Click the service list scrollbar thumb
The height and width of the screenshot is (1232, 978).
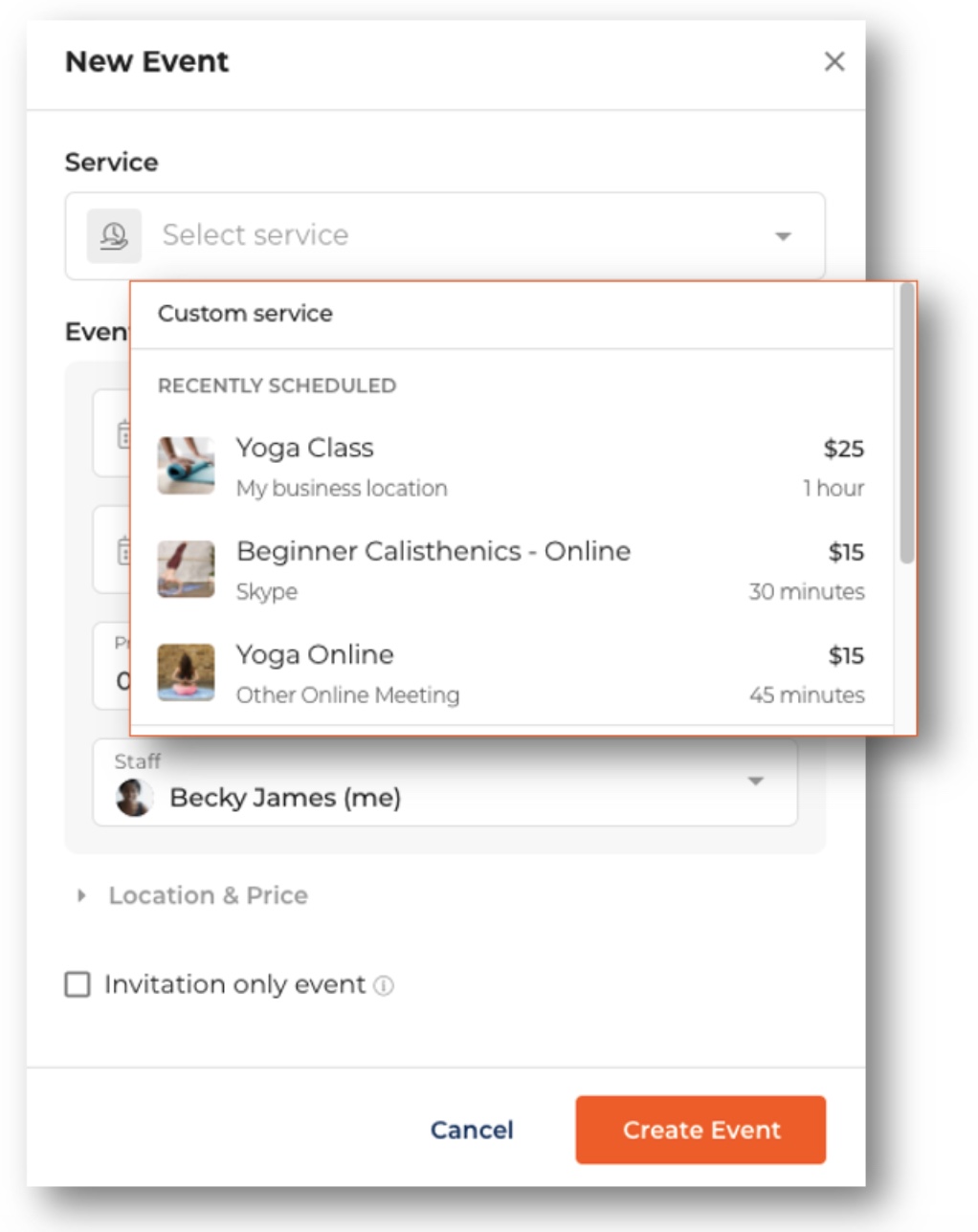906,423
